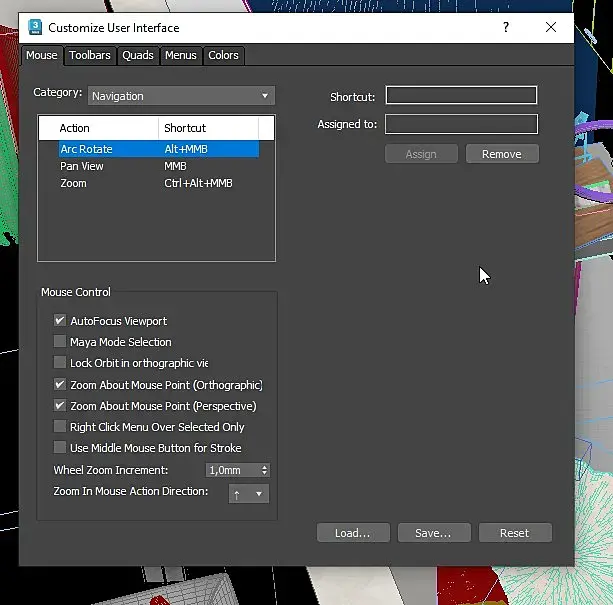Screen dimensions: 613x605
Task: Click the Action column header
Action: click(x=99, y=128)
